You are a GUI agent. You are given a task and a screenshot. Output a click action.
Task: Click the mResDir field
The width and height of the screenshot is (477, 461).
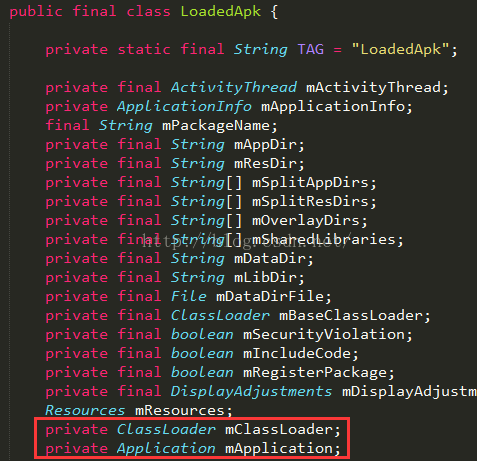coord(265,164)
